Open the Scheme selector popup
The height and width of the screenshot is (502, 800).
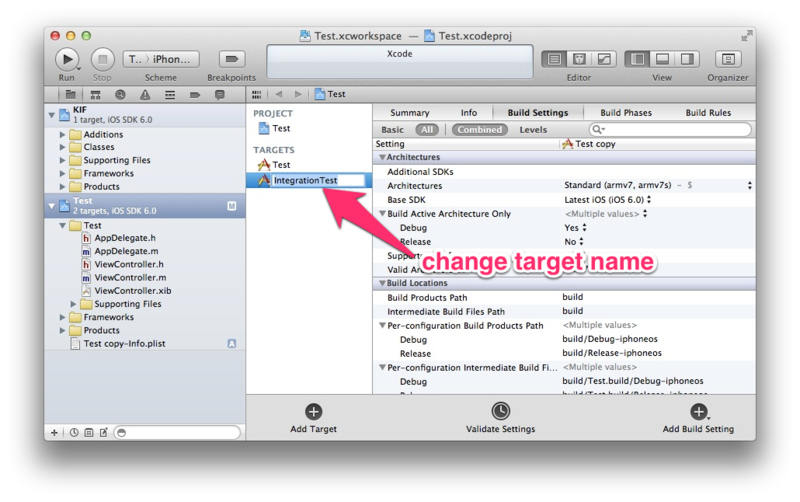(x=161, y=59)
